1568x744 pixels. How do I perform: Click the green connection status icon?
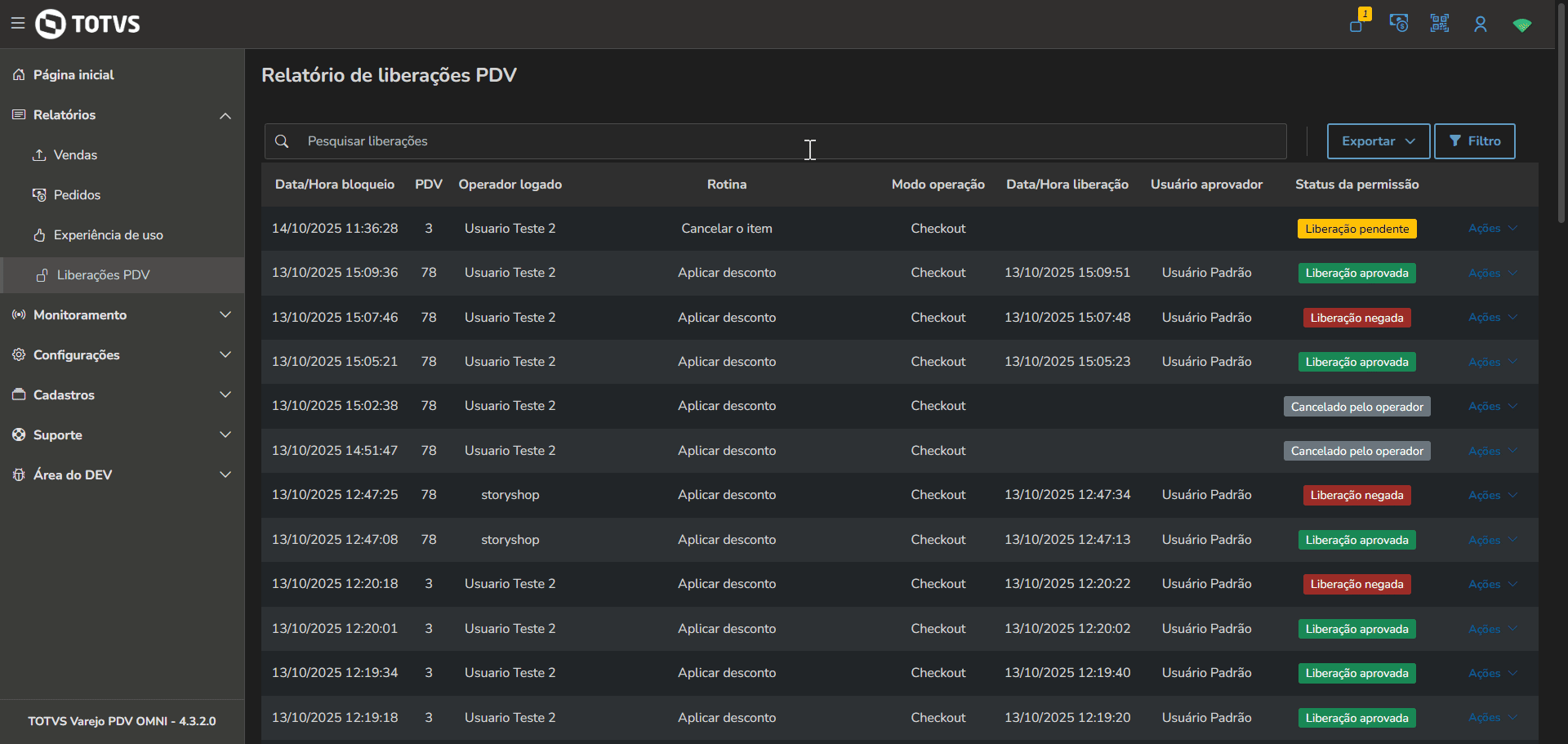pos(1521,25)
